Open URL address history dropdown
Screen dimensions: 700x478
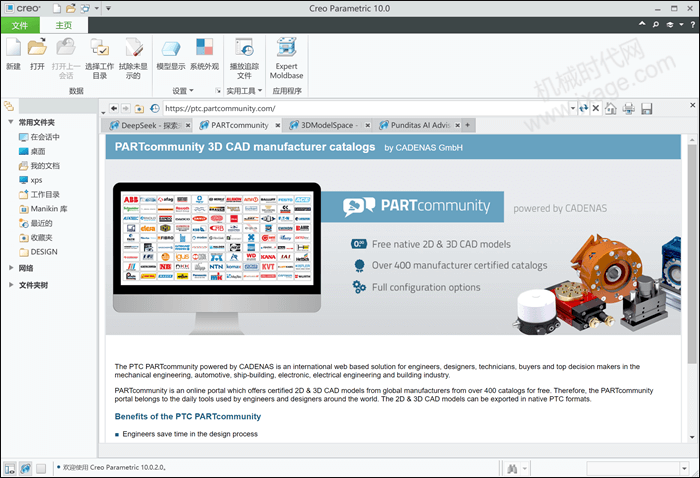[x=573, y=108]
